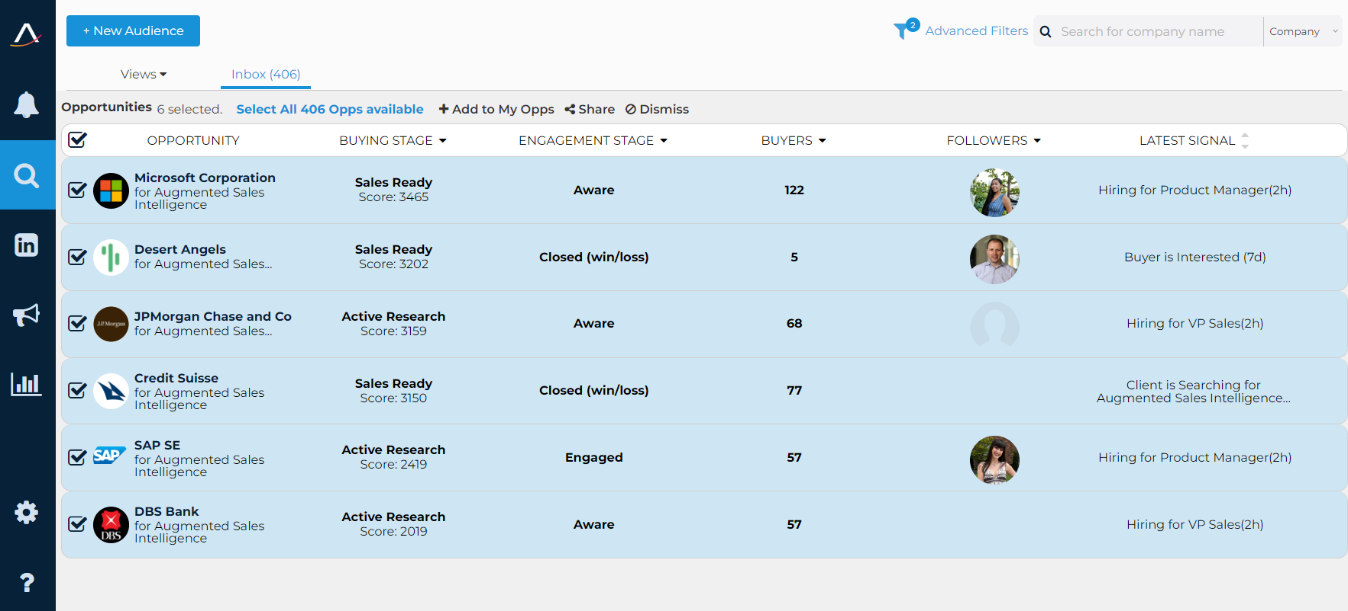Open the LinkedIn sidebar icon
The height and width of the screenshot is (611, 1348).
coord(26,245)
